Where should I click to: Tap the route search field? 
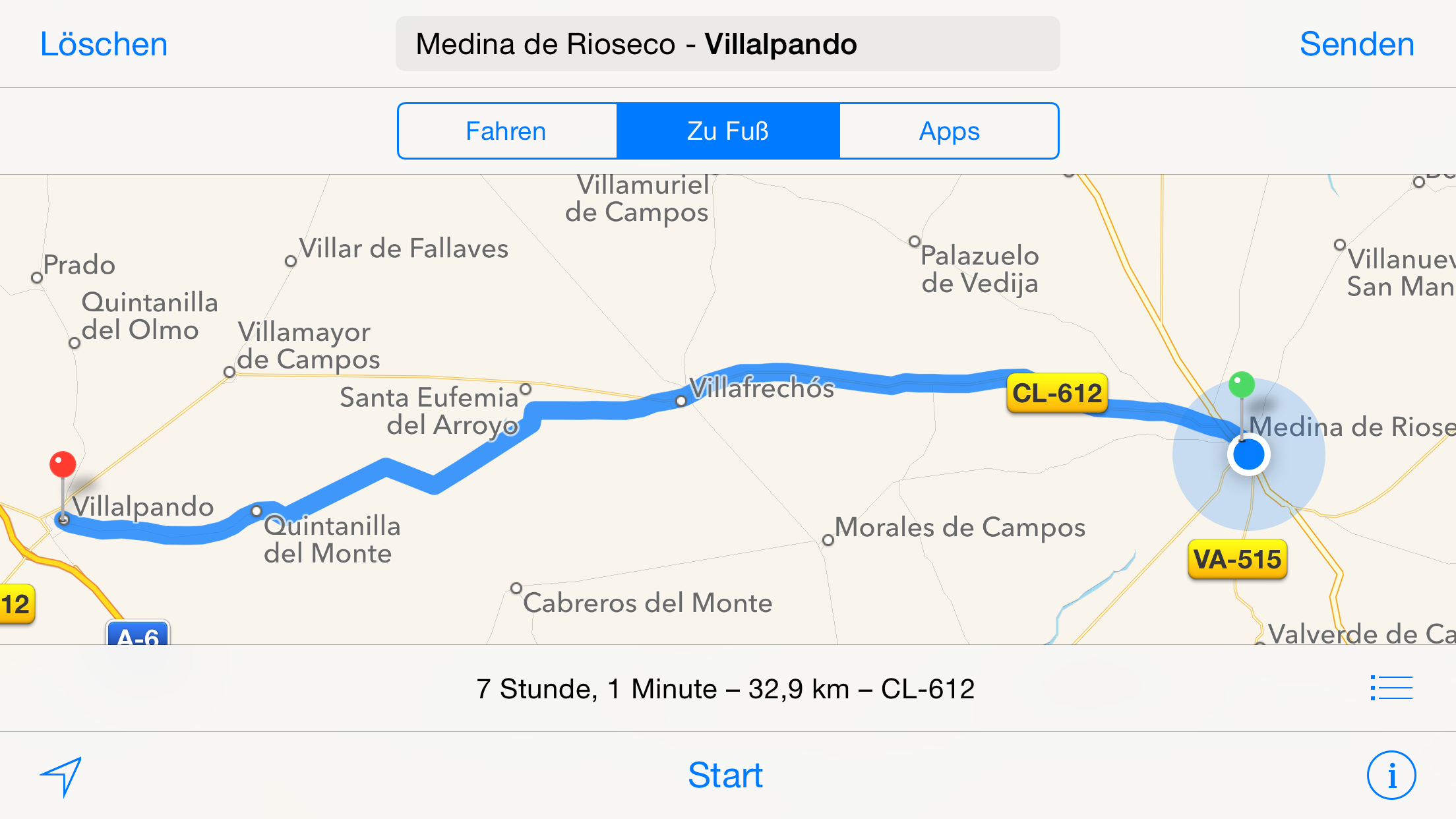[x=727, y=44]
